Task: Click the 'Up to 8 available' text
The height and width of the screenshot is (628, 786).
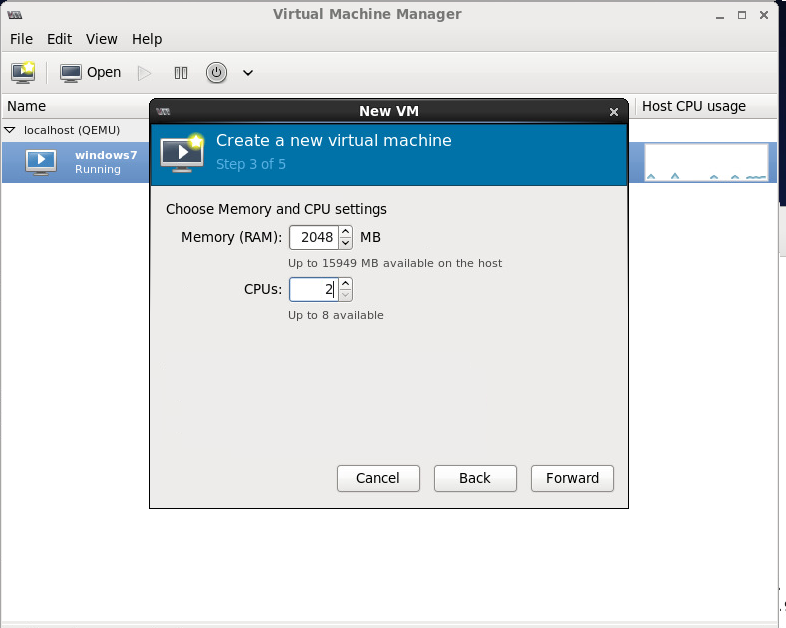Action: [336, 315]
